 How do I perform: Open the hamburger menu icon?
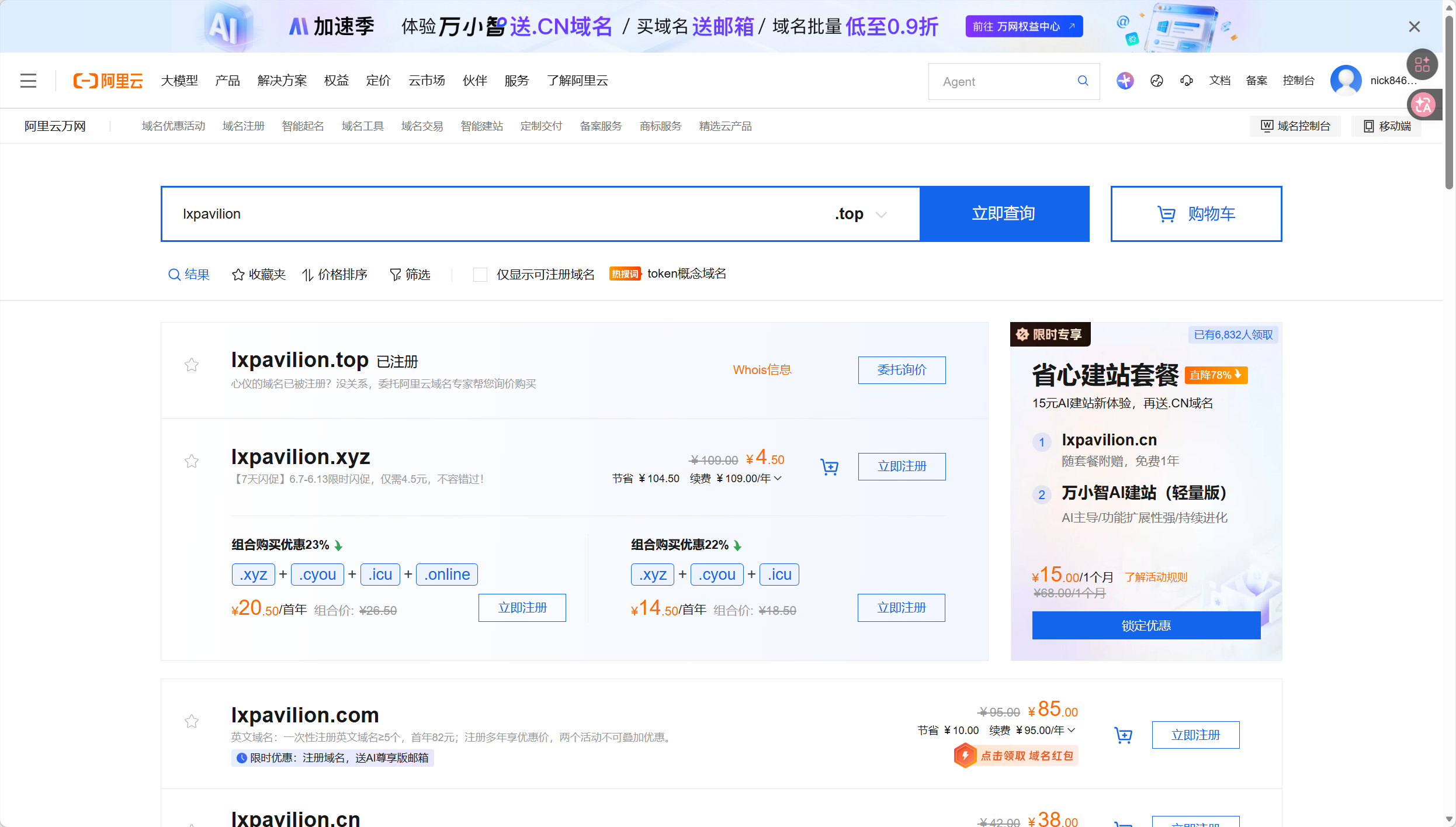(28, 81)
